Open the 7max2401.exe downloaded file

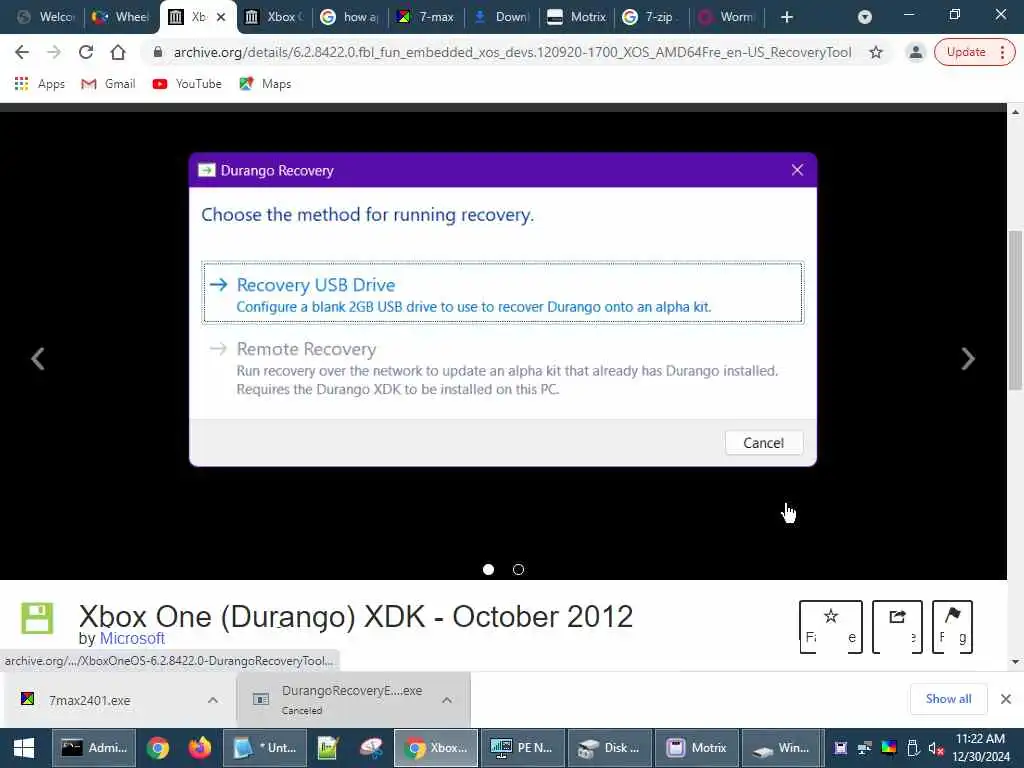(x=90, y=700)
